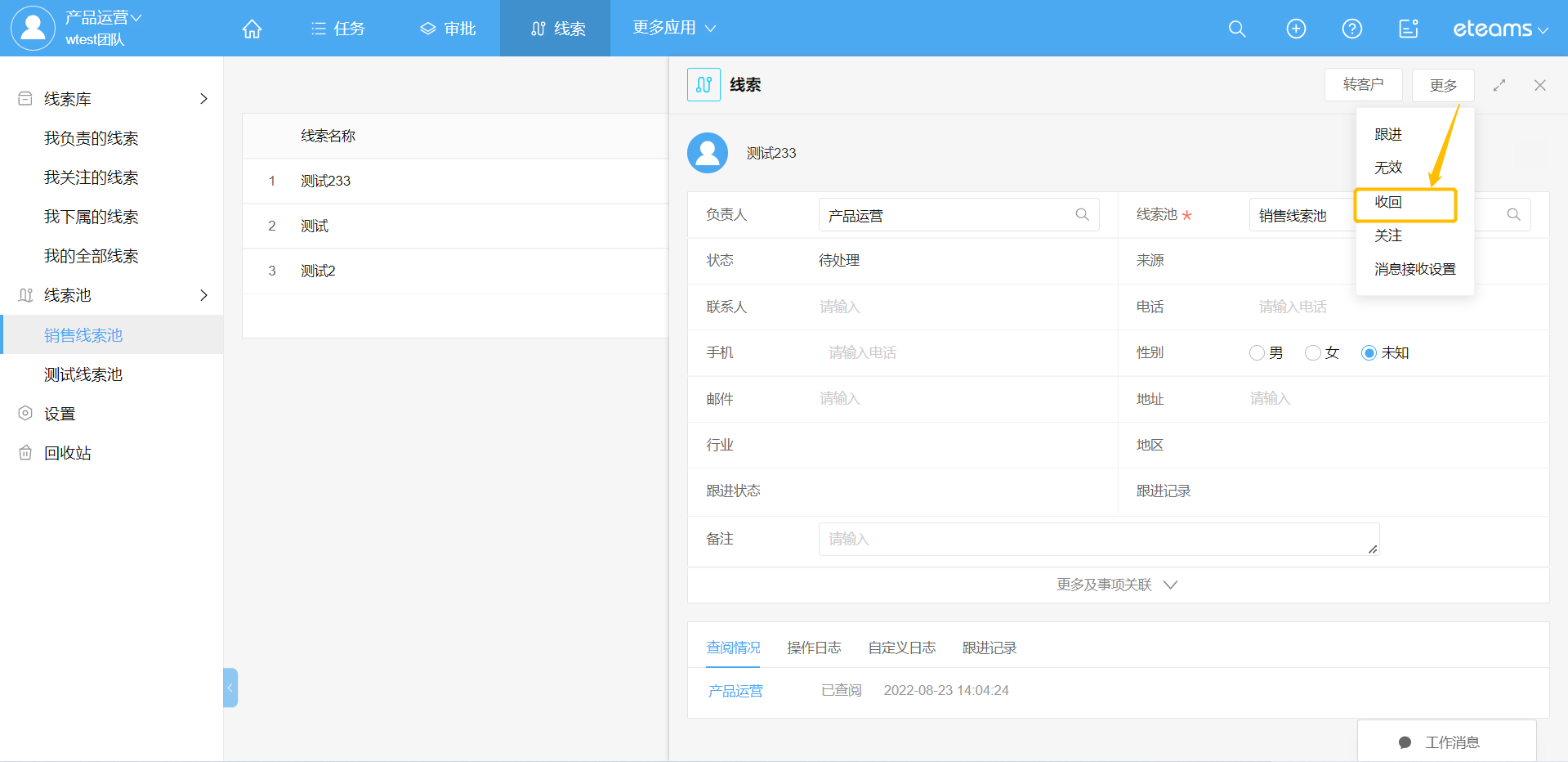Click the 邮件 input field
Screen dimensions: 1568x762
point(959,398)
